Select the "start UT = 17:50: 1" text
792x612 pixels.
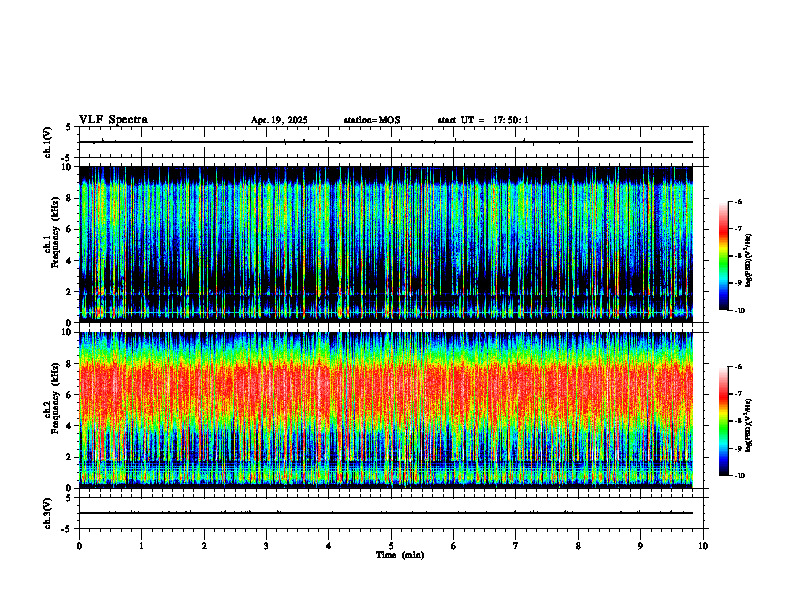click(x=483, y=120)
